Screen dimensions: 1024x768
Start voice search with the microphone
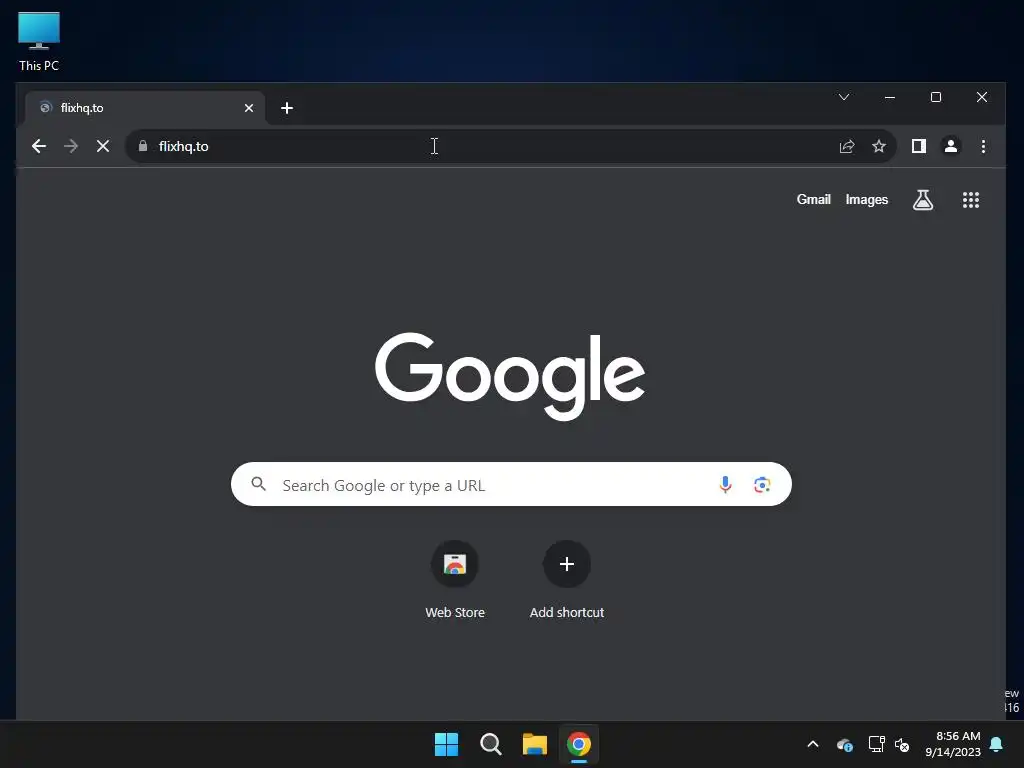(725, 484)
